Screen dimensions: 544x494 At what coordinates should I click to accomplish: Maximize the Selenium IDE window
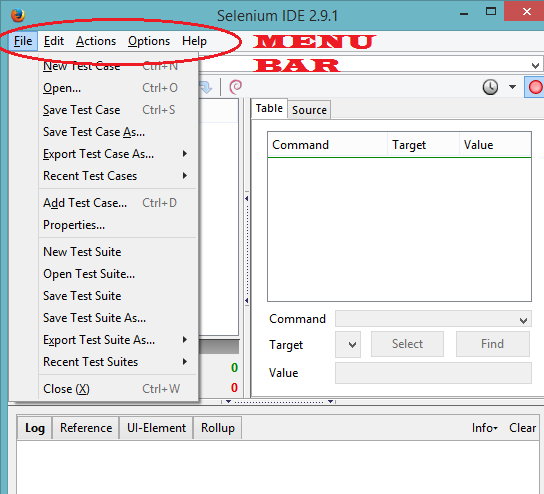(x=491, y=12)
